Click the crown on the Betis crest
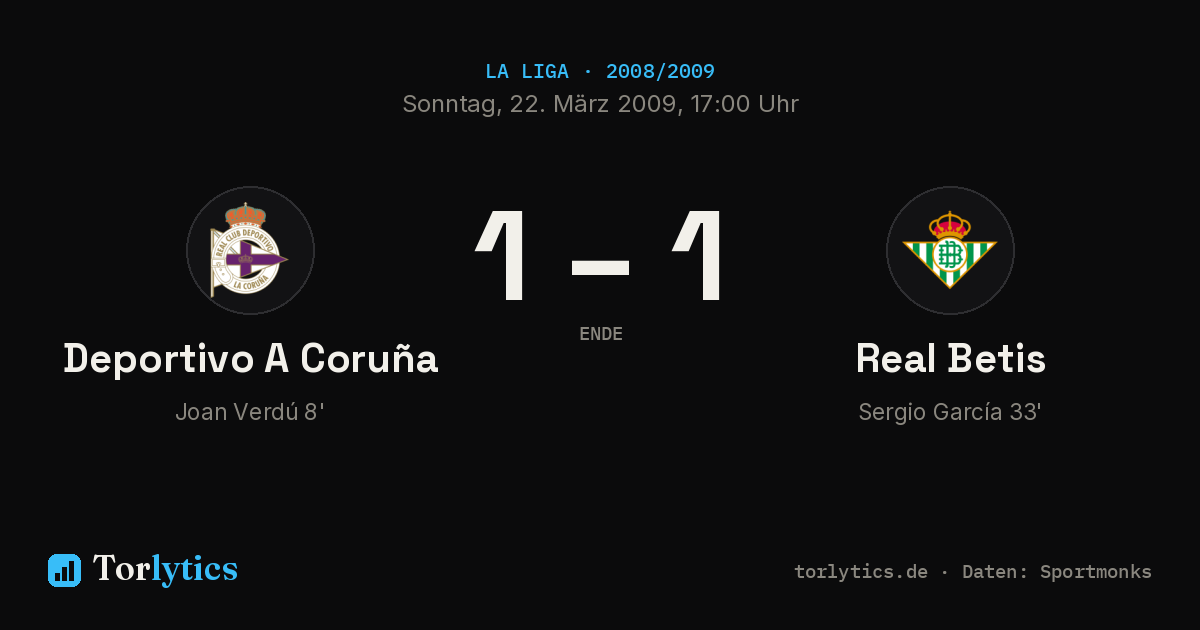 coord(950,224)
